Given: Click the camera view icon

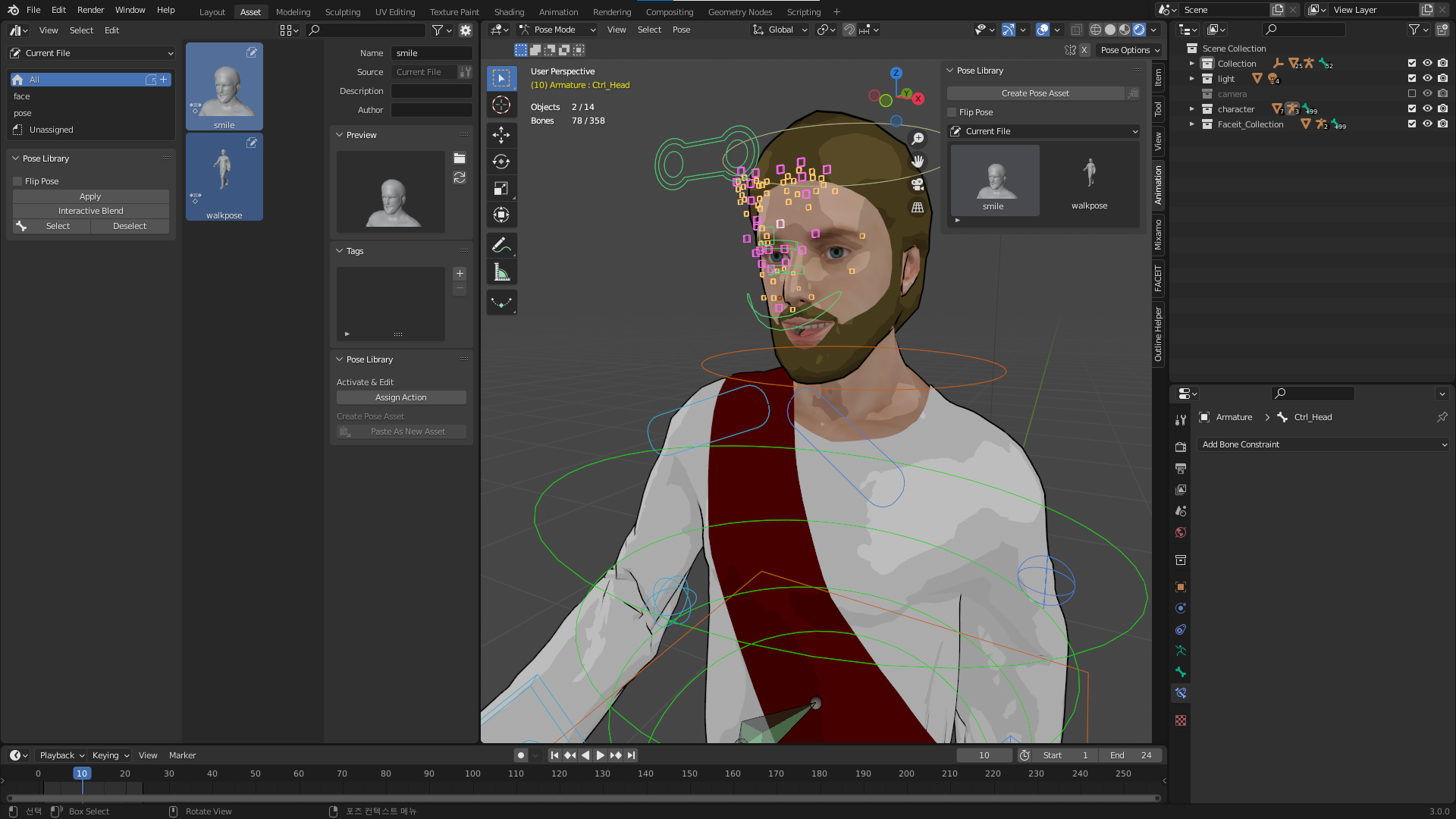Looking at the screenshot, I should tap(918, 184).
